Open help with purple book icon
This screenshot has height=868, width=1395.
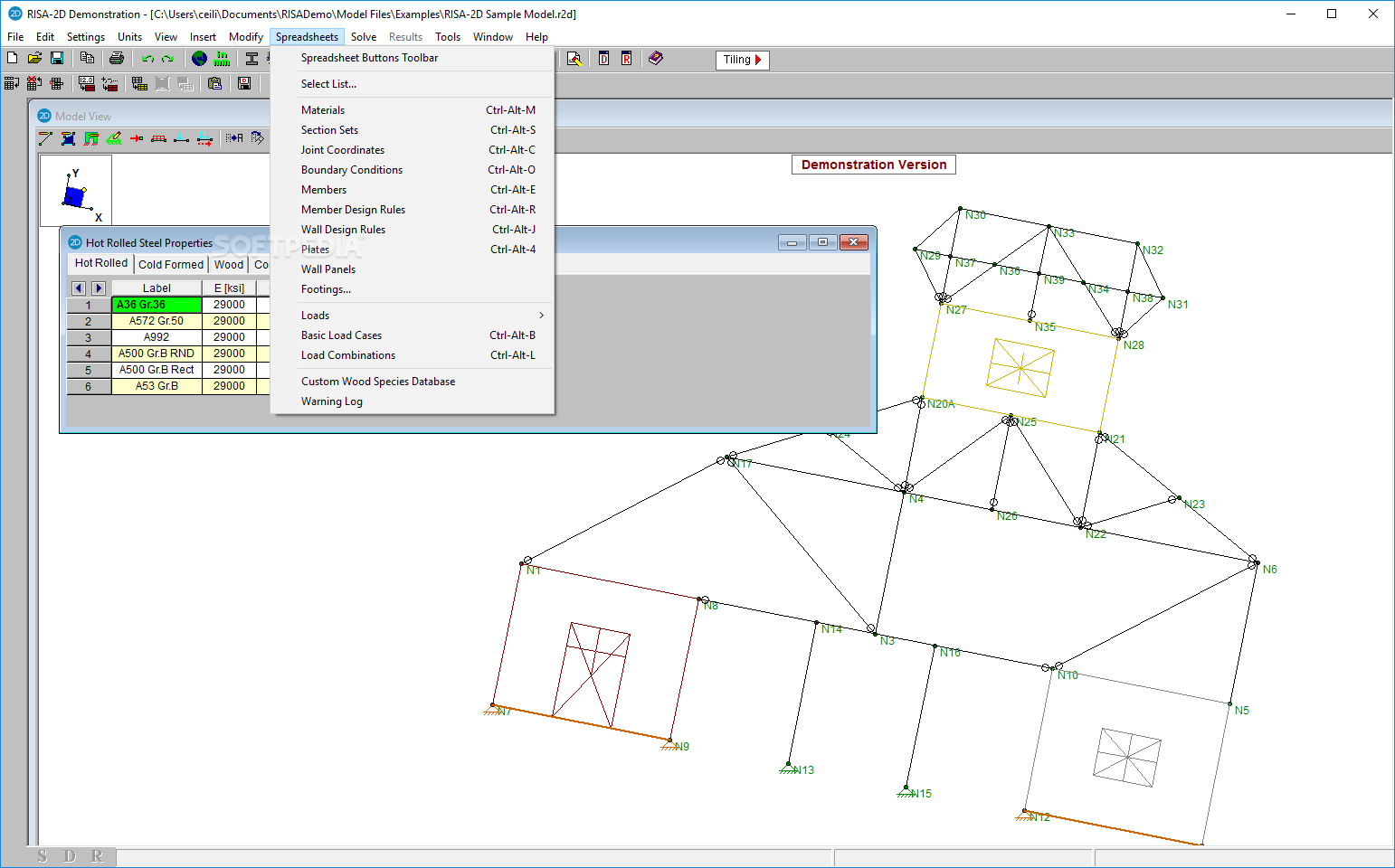click(656, 59)
